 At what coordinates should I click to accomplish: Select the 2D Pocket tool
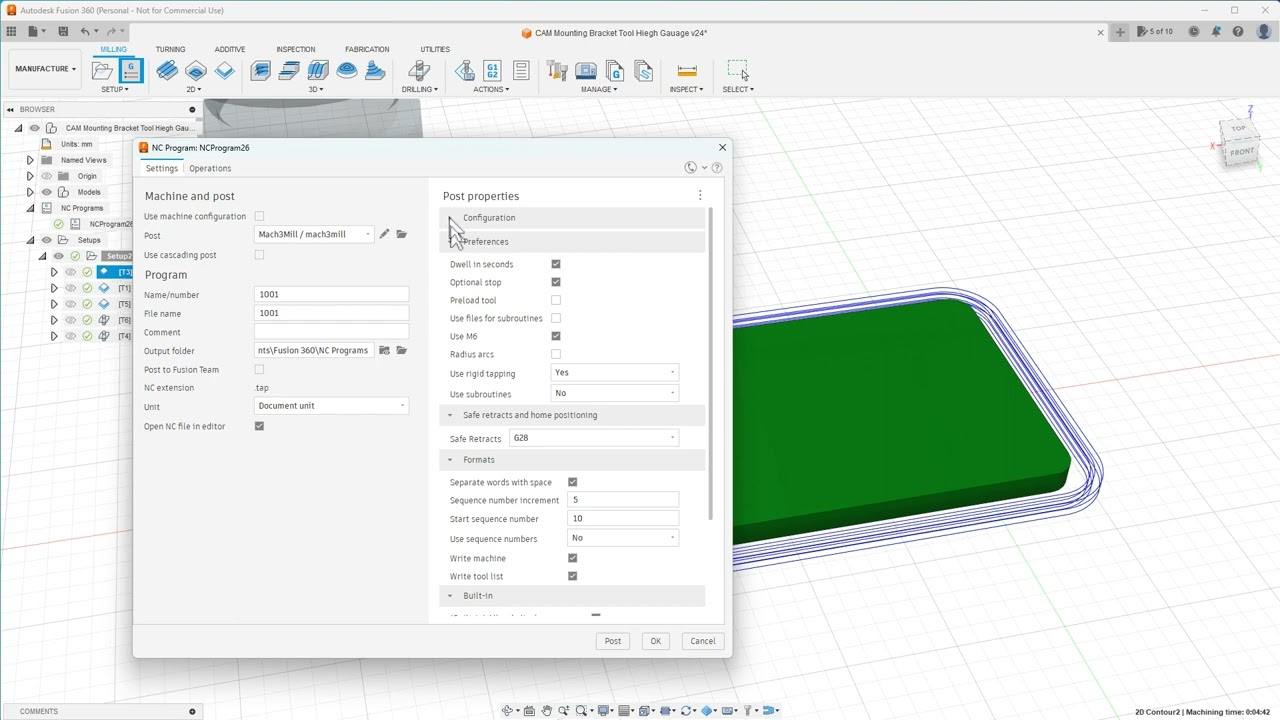coord(195,70)
